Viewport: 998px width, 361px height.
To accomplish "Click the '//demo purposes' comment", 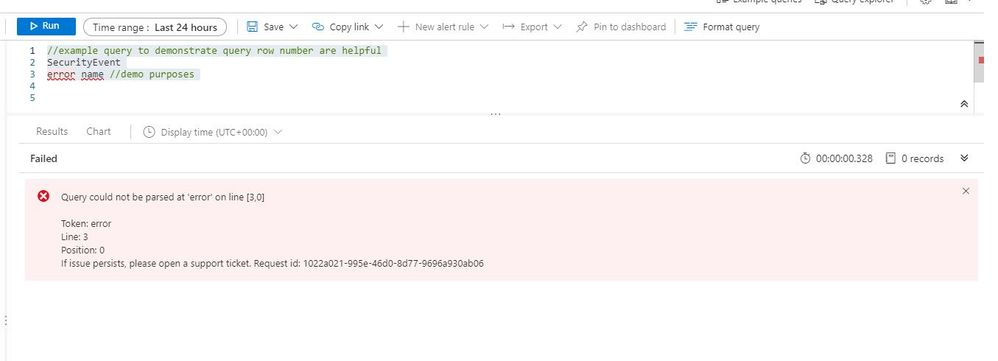I will pos(152,74).
